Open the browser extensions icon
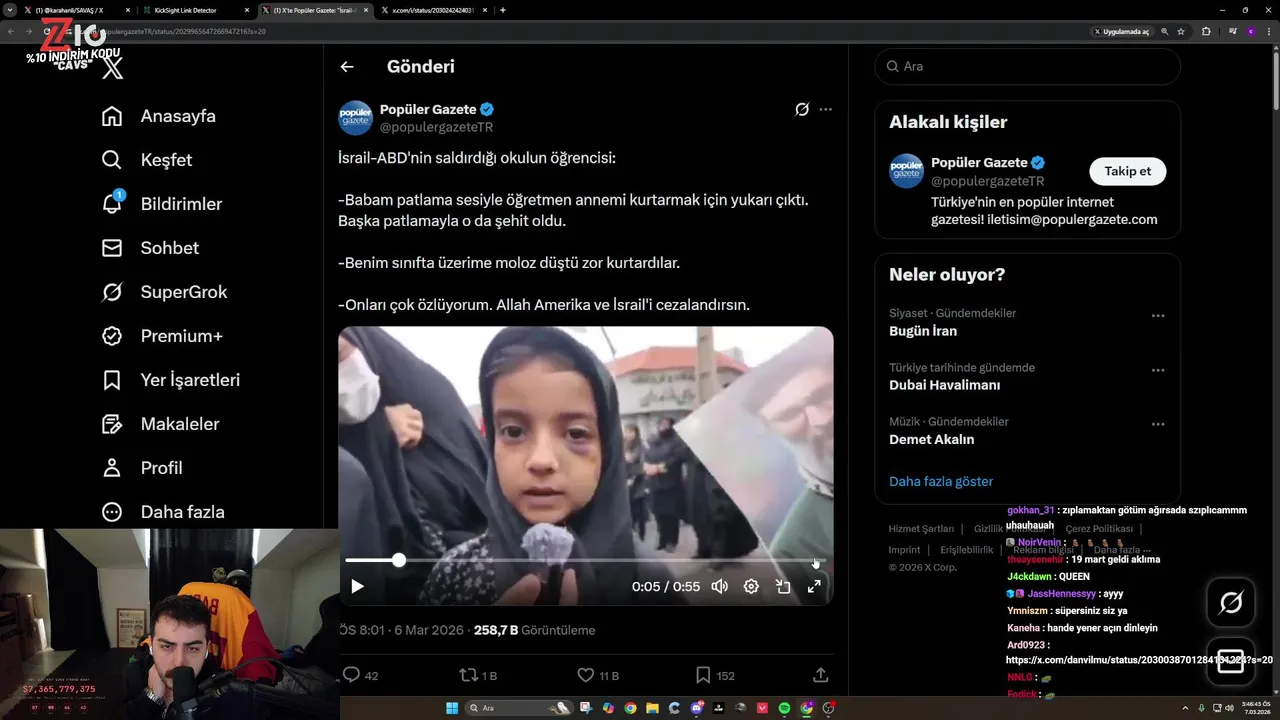The width and height of the screenshot is (1280, 720). pos(1206,32)
